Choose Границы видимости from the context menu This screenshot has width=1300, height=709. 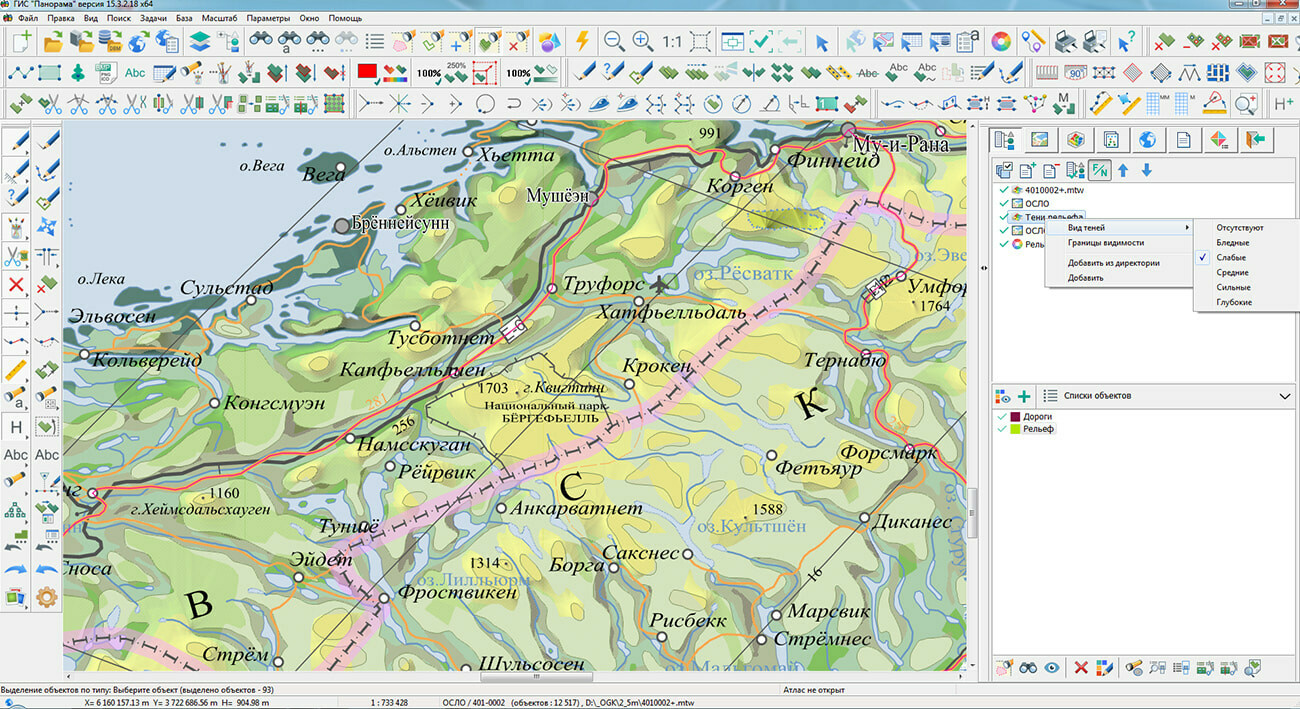point(1105,243)
